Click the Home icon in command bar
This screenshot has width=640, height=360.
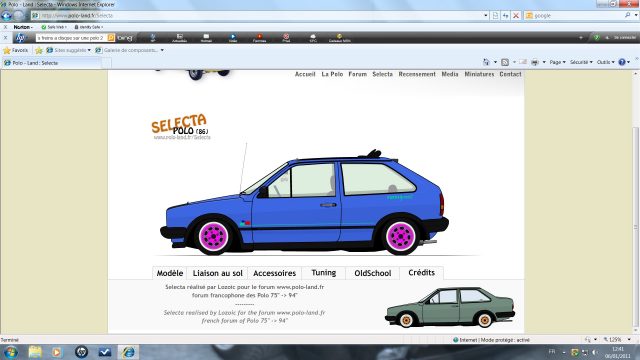[486, 62]
